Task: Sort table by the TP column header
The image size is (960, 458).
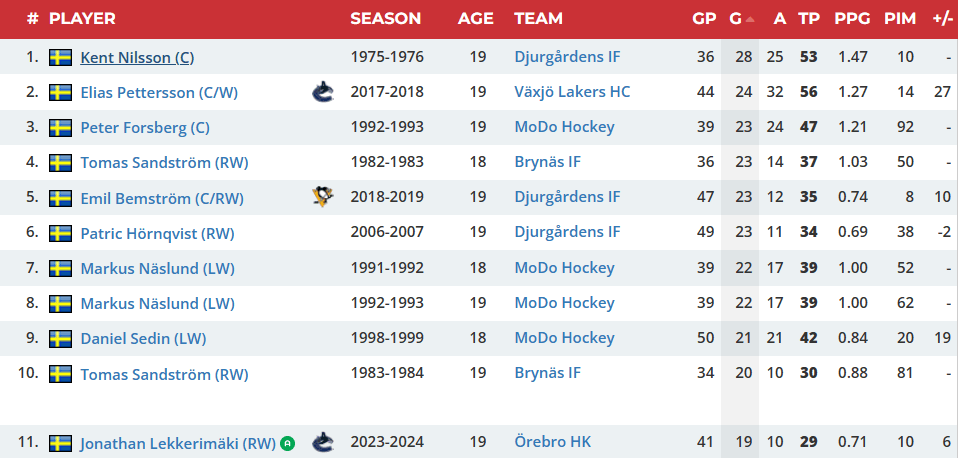Action: [809, 18]
